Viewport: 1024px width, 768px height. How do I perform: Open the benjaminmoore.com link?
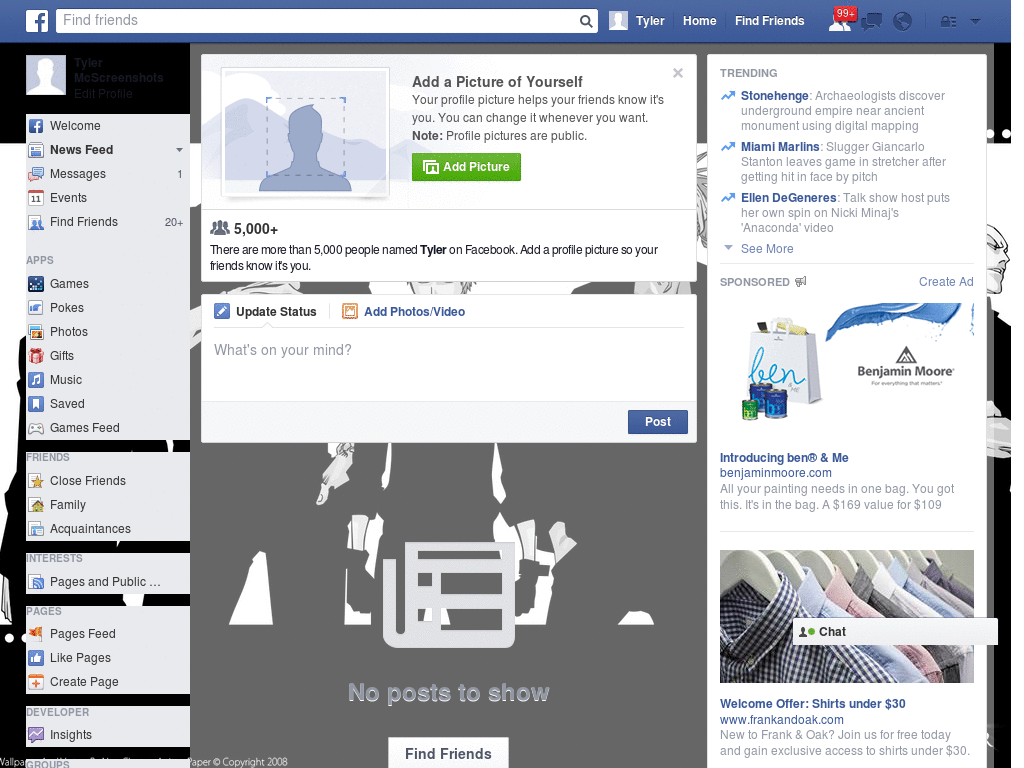775,473
